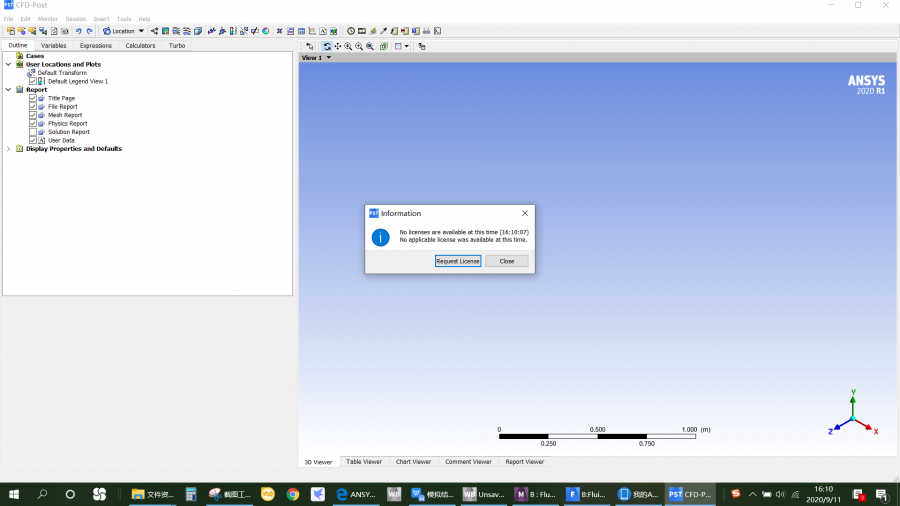The image size is (900, 506).
Task: Click the Redo arrow in the toolbar
Action: 89,31
